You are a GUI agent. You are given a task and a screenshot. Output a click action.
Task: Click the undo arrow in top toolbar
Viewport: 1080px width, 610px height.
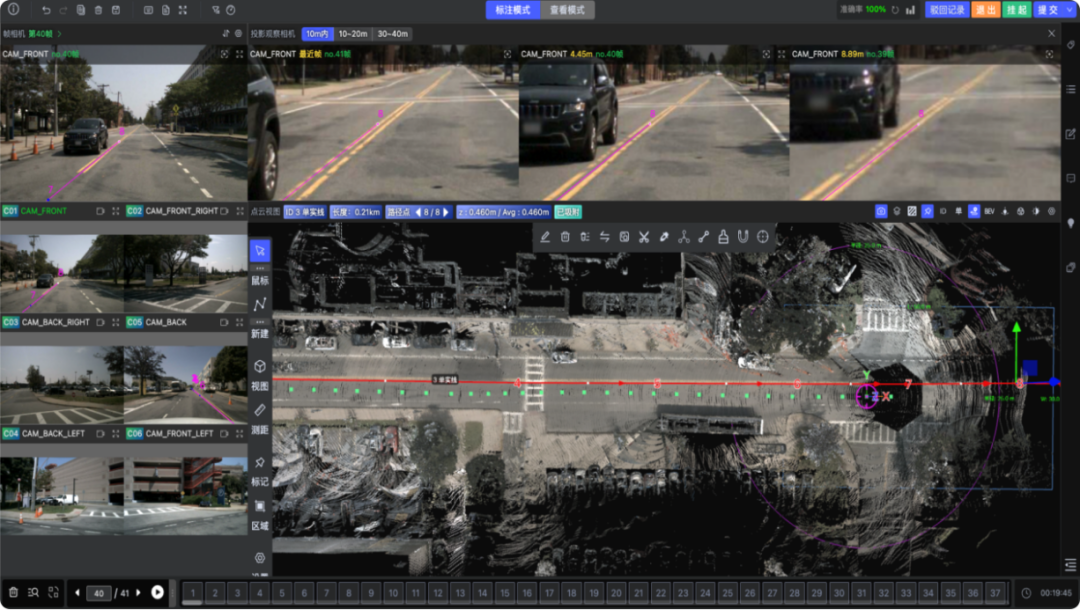(46, 10)
